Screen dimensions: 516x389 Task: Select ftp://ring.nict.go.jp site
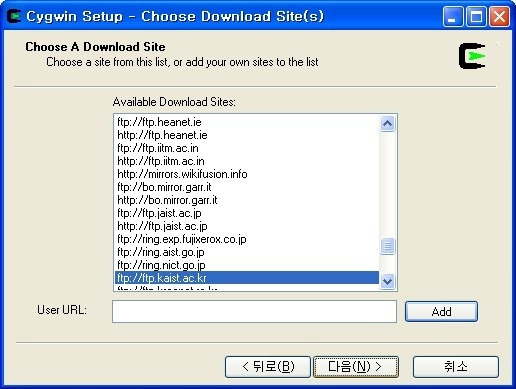pos(246,265)
